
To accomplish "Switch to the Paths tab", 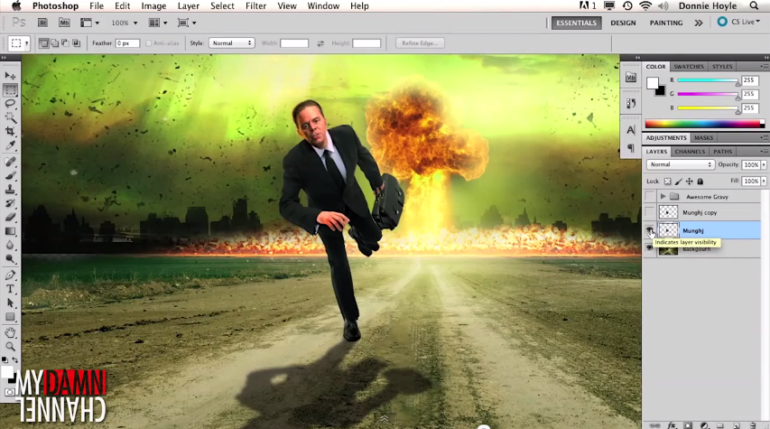I will (x=722, y=151).
